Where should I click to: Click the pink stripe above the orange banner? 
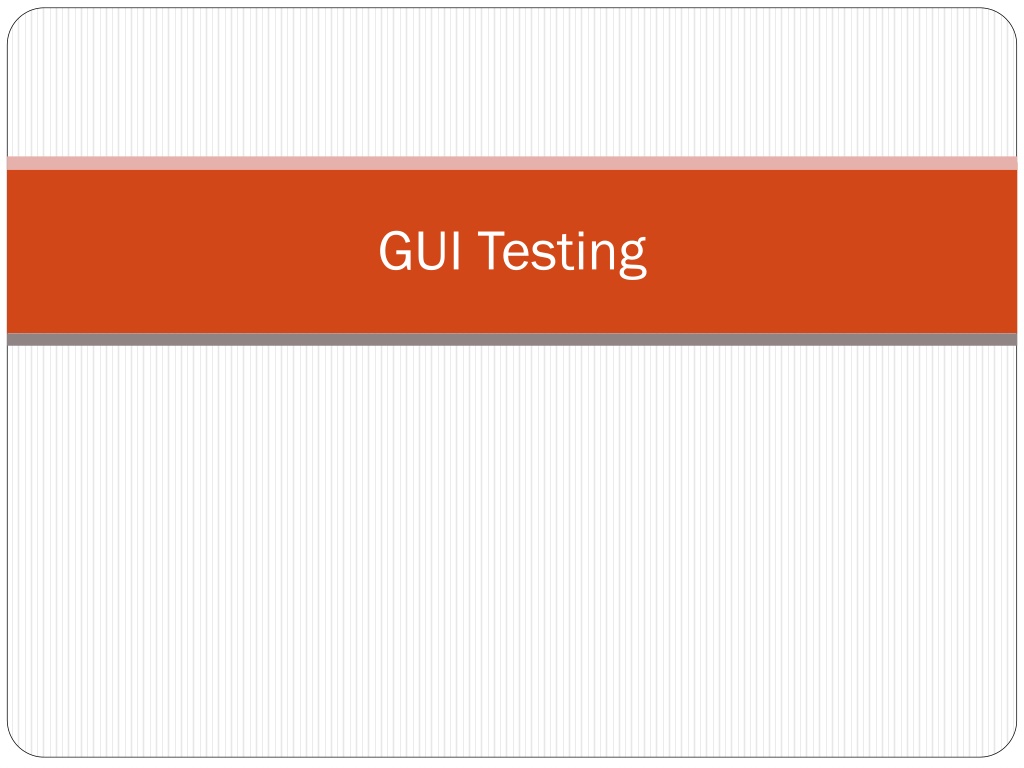[512, 163]
